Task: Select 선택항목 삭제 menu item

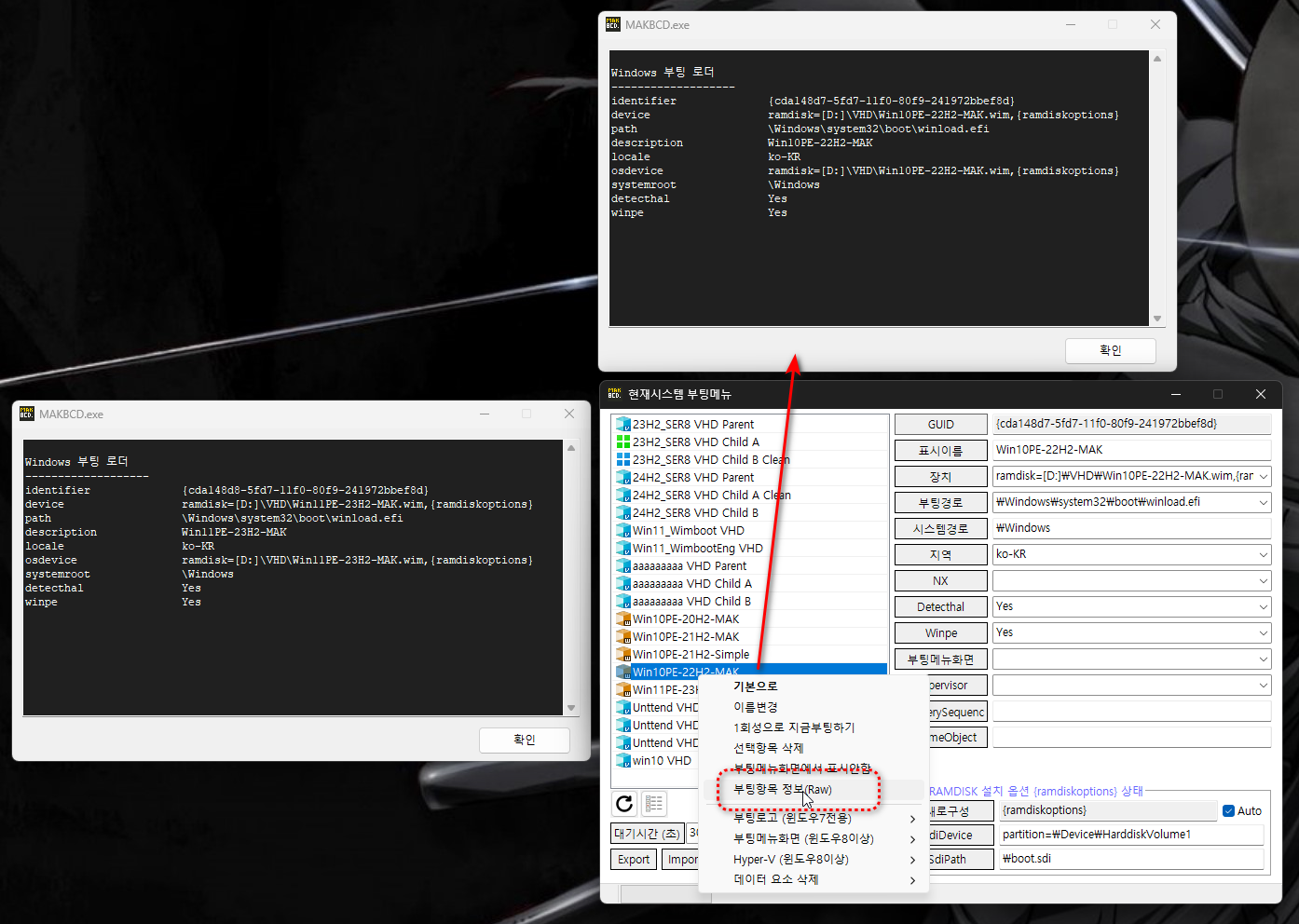Action: coord(814,748)
